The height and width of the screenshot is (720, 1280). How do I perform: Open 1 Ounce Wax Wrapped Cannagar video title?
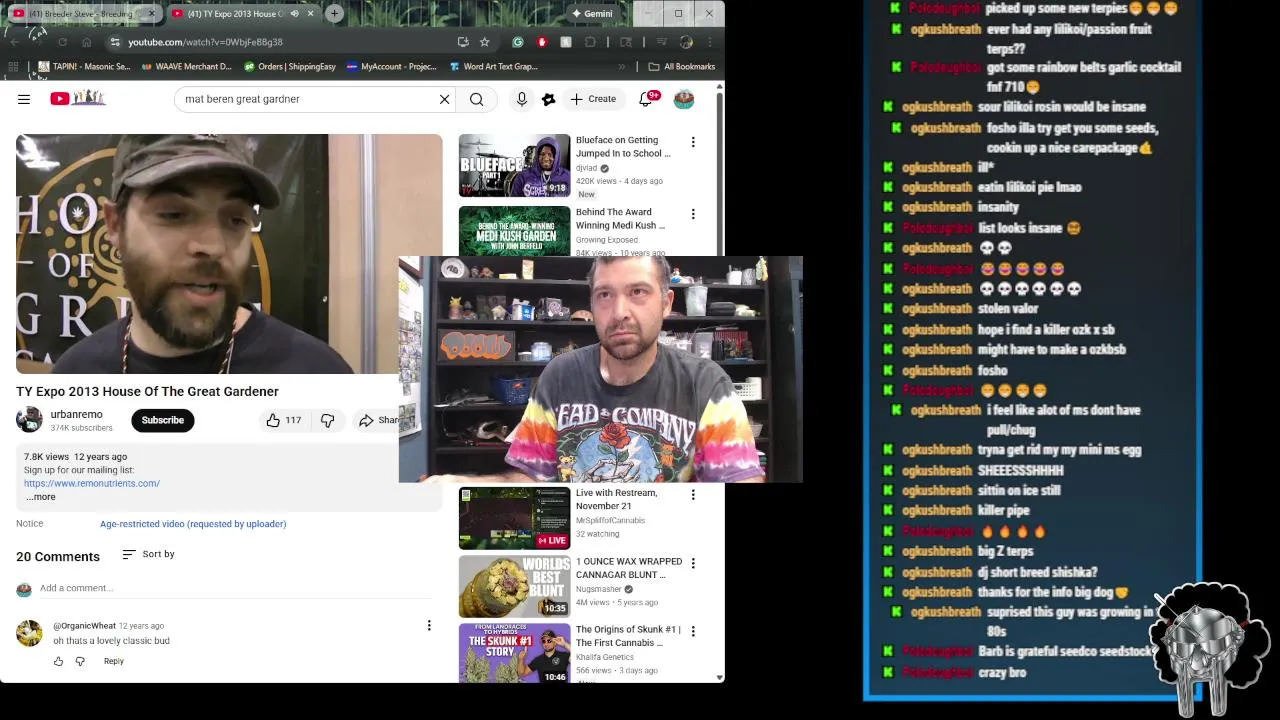(629, 568)
